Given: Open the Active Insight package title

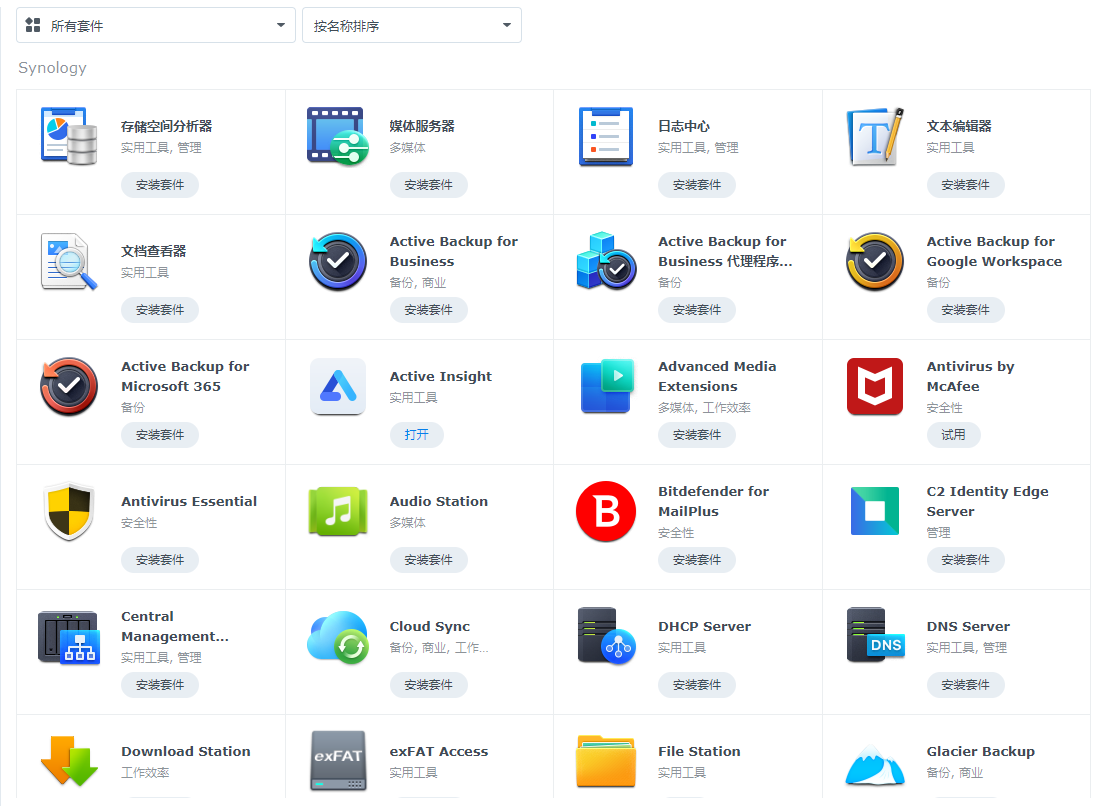Looking at the screenshot, I should [441, 377].
